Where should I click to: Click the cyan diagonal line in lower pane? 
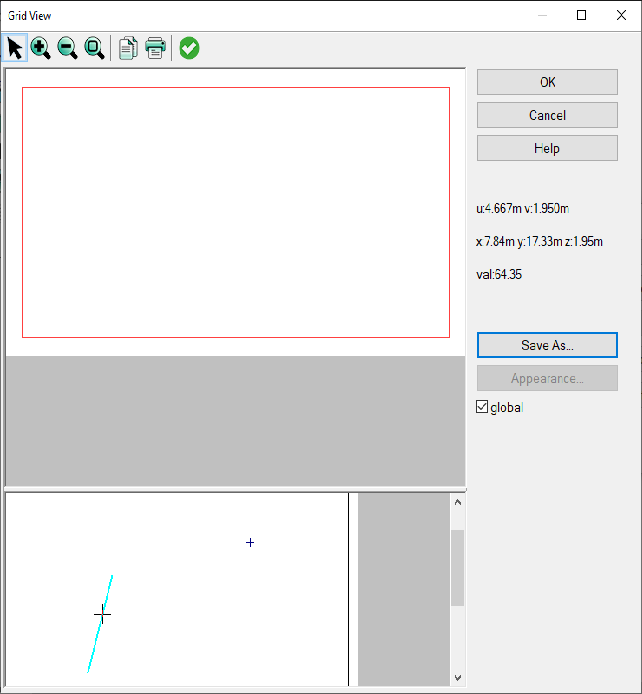pyautogui.click(x=101, y=622)
